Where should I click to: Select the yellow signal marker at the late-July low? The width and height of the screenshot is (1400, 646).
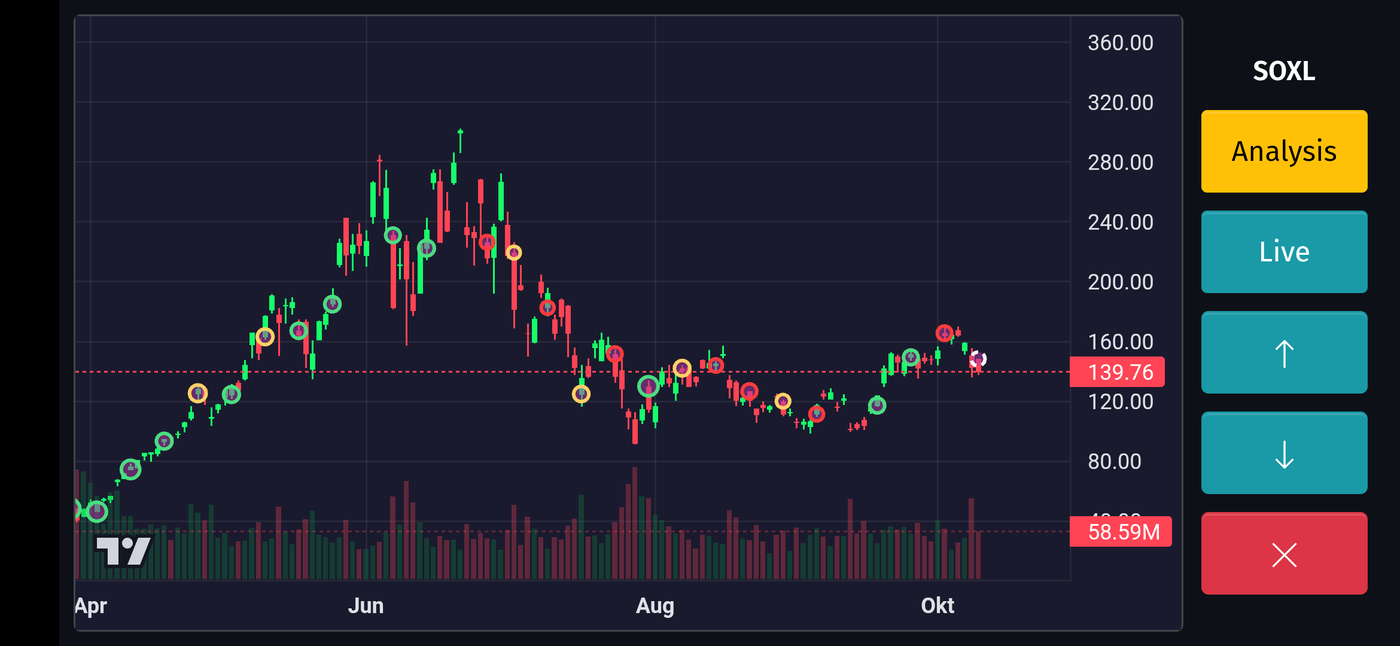581,394
